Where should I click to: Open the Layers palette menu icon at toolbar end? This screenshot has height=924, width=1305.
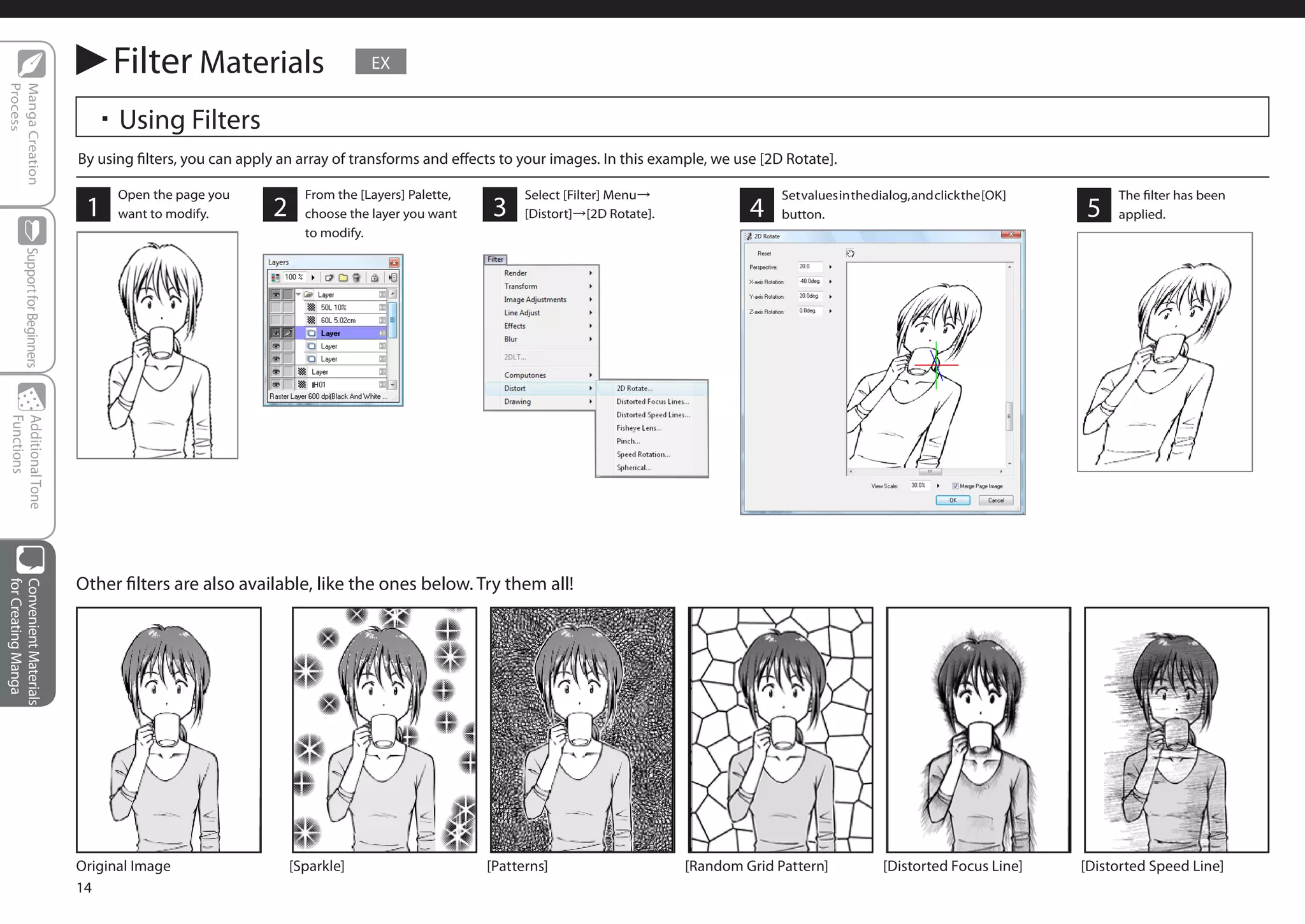coord(393,277)
